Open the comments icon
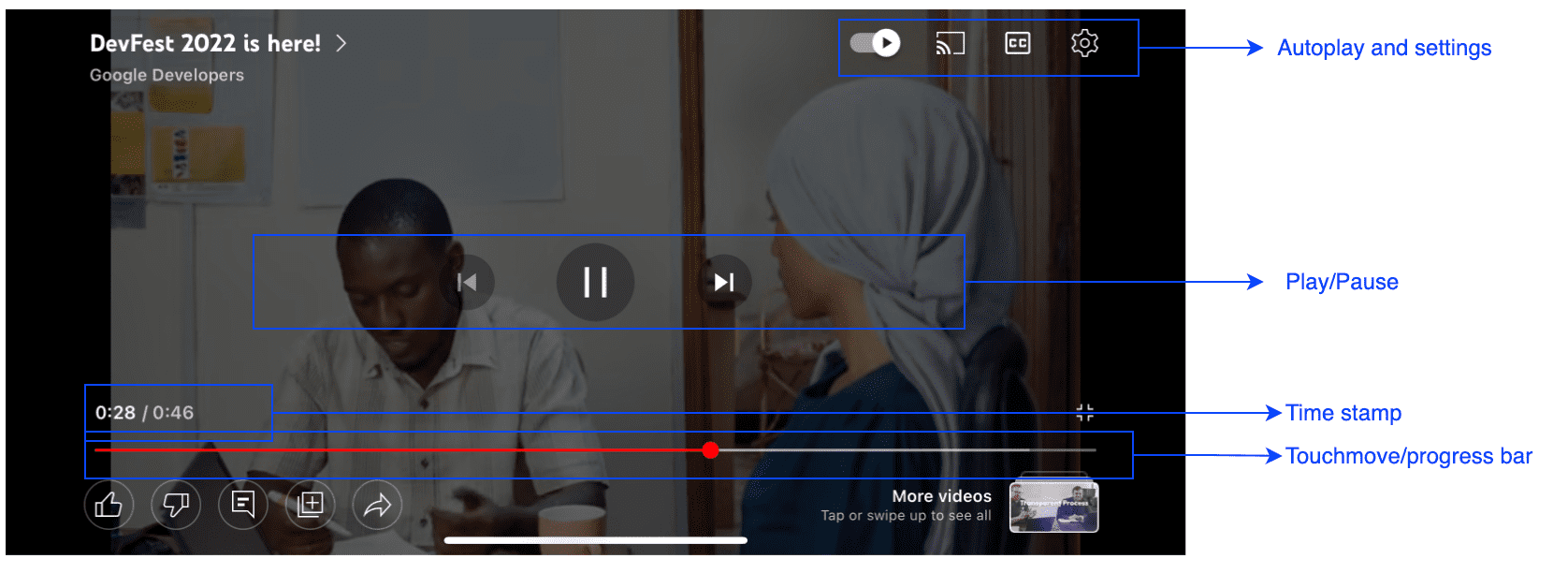This screenshot has height=588, width=1568. coord(243,505)
